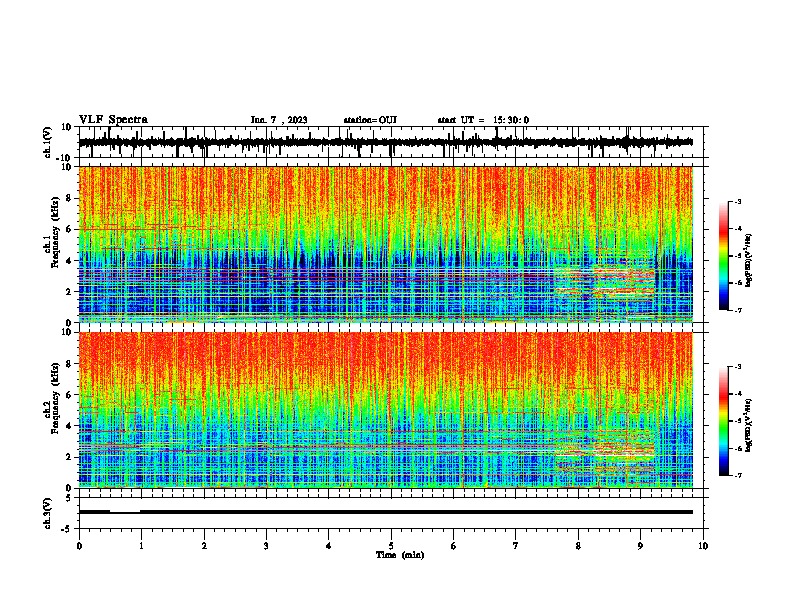This screenshot has height=612, width=792.
Task: Click the "4" kHz tick on ch.2 spectrogram axis
Action: [x=70, y=426]
